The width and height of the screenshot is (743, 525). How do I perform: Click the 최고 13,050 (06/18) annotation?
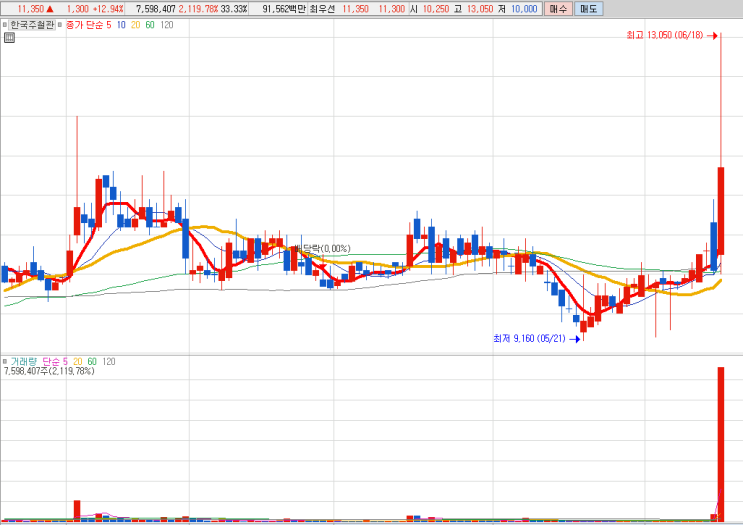coord(672,35)
